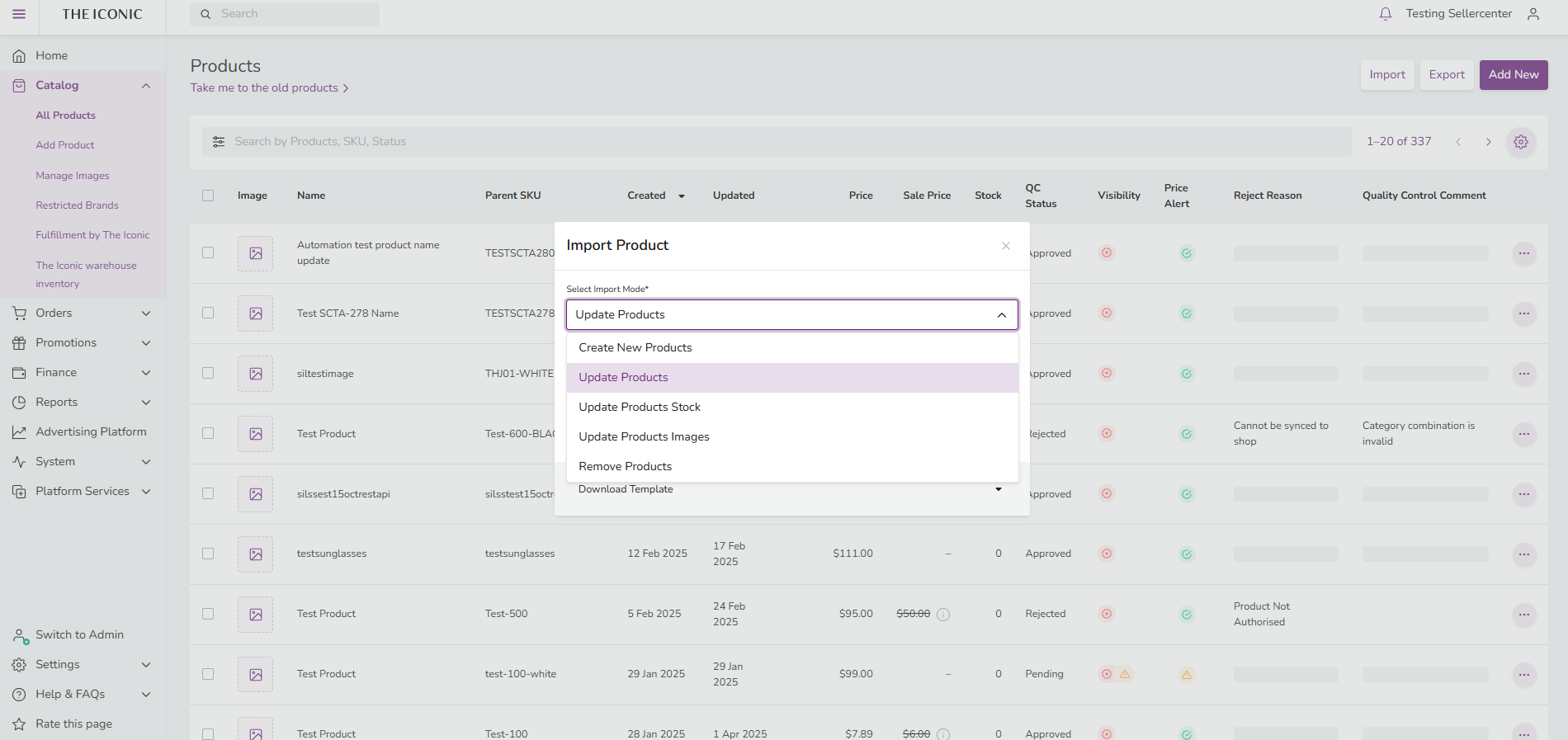Image resolution: width=1568 pixels, height=740 pixels.
Task: Check the siltestimage row checkbox
Action: tap(208, 373)
